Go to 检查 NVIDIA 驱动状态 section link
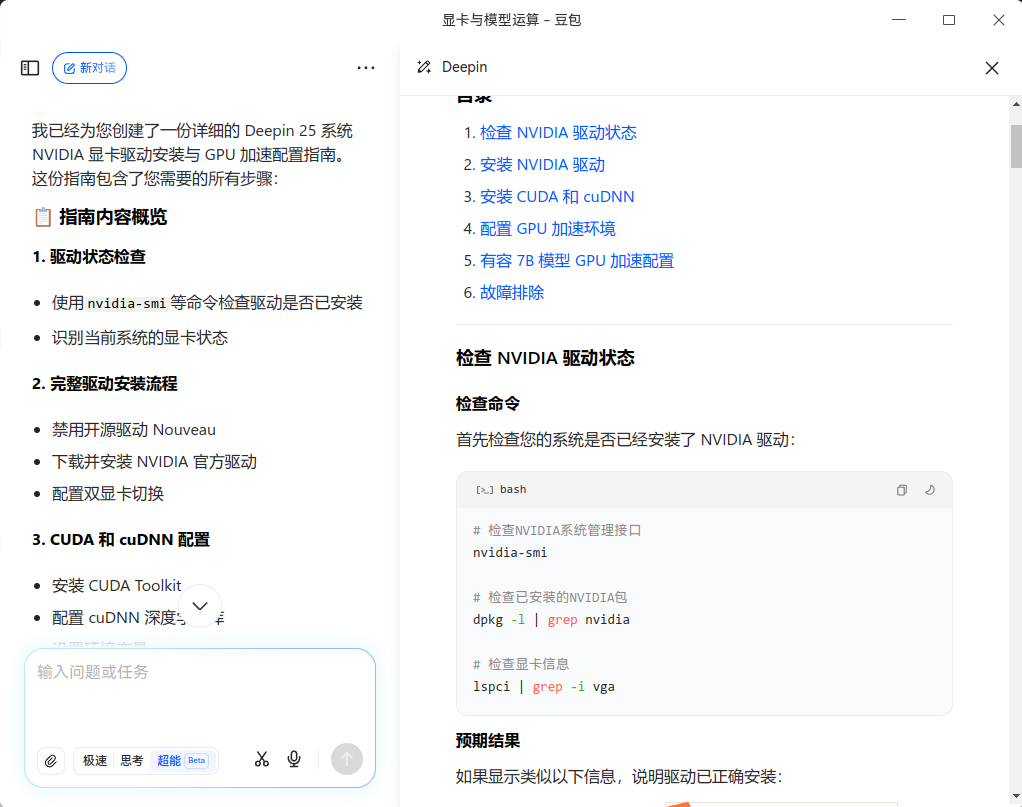This screenshot has height=807, width=1022. click(x=558, y=133)
